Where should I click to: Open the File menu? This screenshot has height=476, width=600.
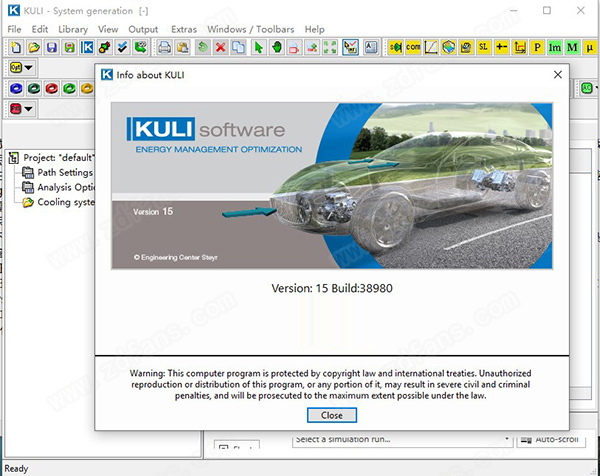[14, 29]
